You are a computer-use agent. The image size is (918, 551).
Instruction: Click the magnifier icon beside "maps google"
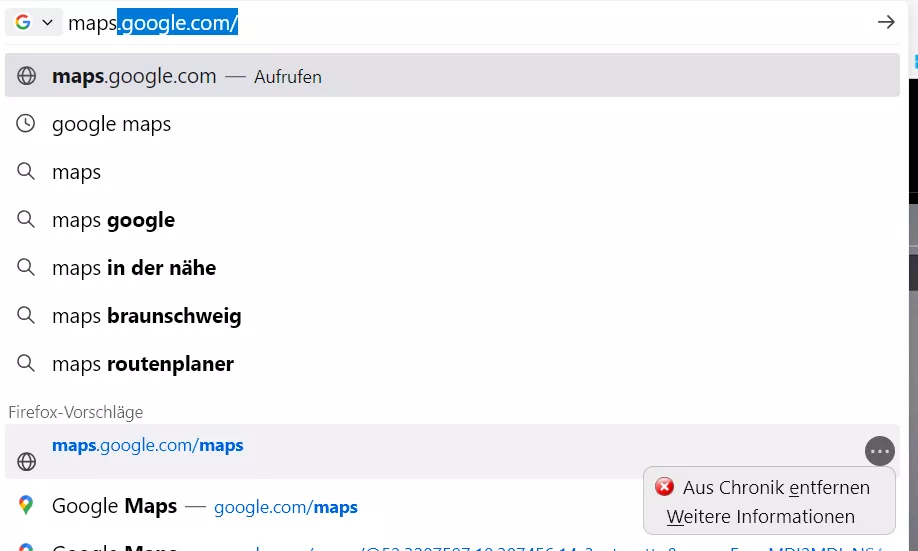point(27,220)
